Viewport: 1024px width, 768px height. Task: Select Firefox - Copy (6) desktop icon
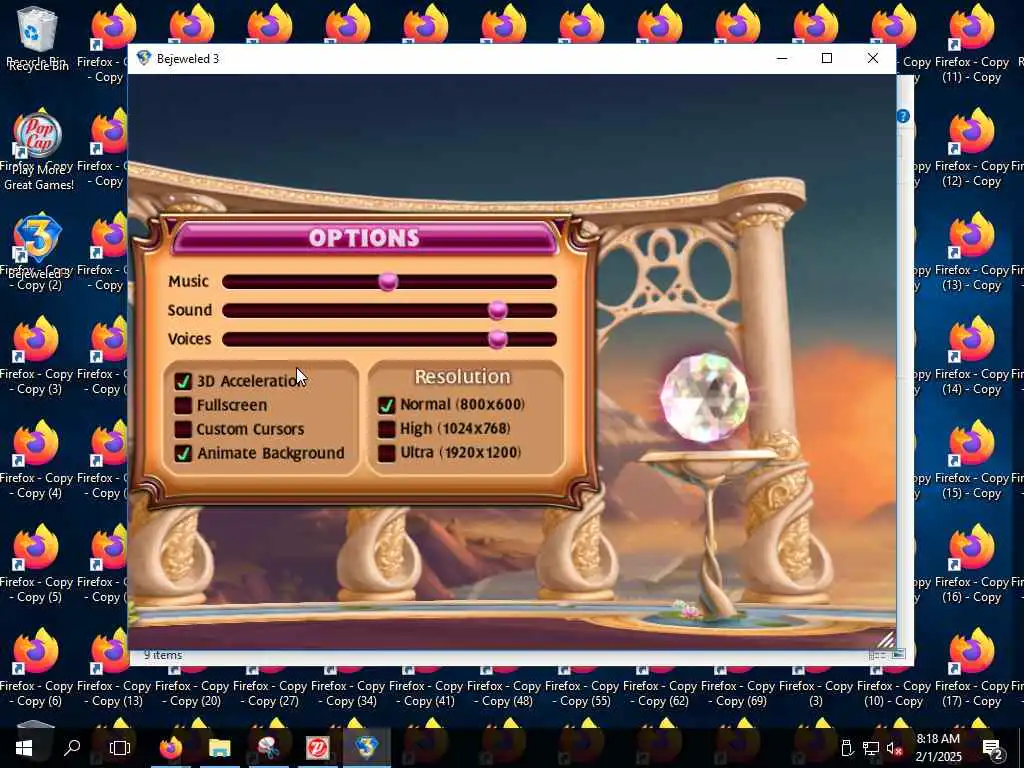pyautogui.click(x=36, y=665)
